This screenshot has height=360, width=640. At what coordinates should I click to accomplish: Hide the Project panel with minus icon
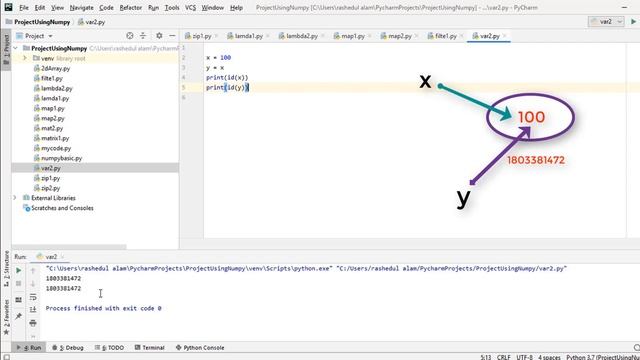172,36
